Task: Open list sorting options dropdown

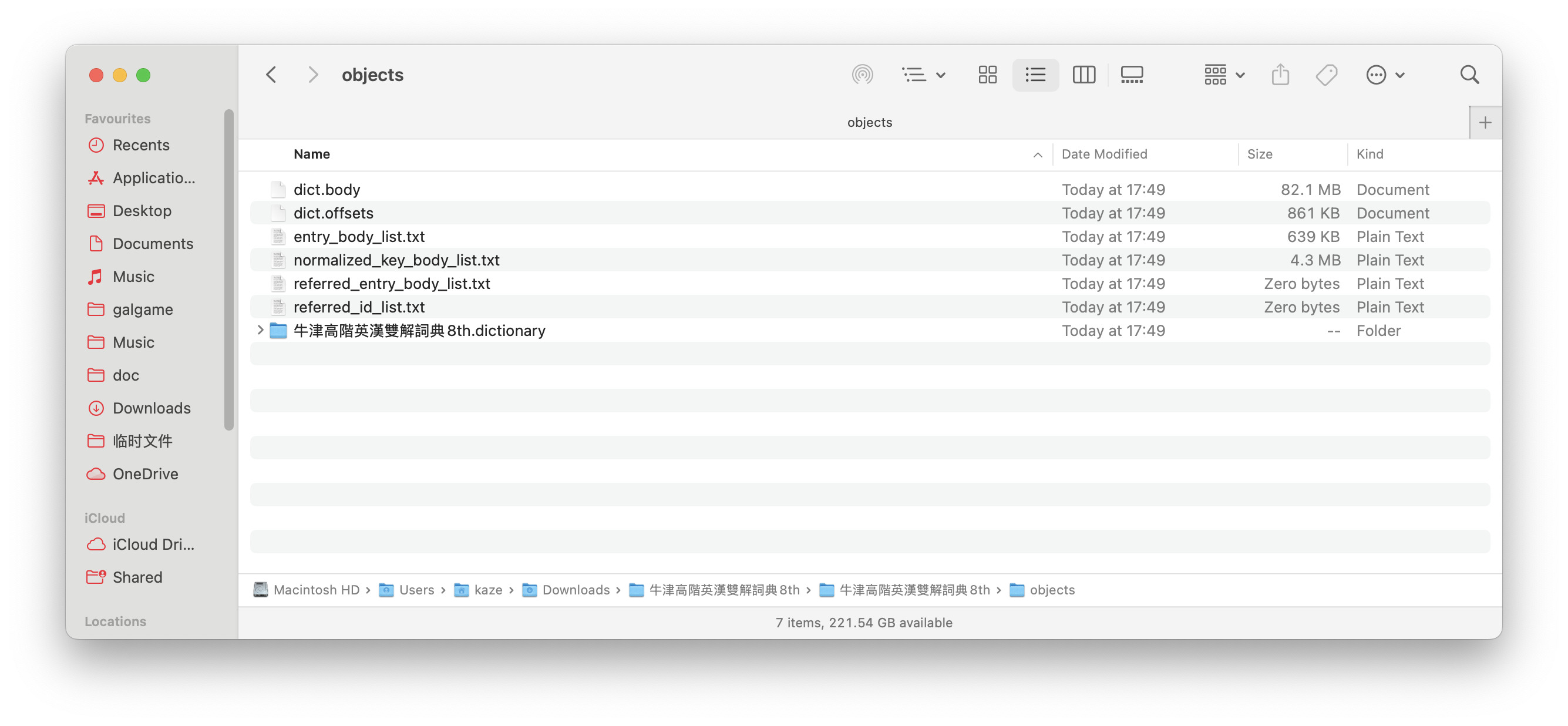Action: [923, 75]
